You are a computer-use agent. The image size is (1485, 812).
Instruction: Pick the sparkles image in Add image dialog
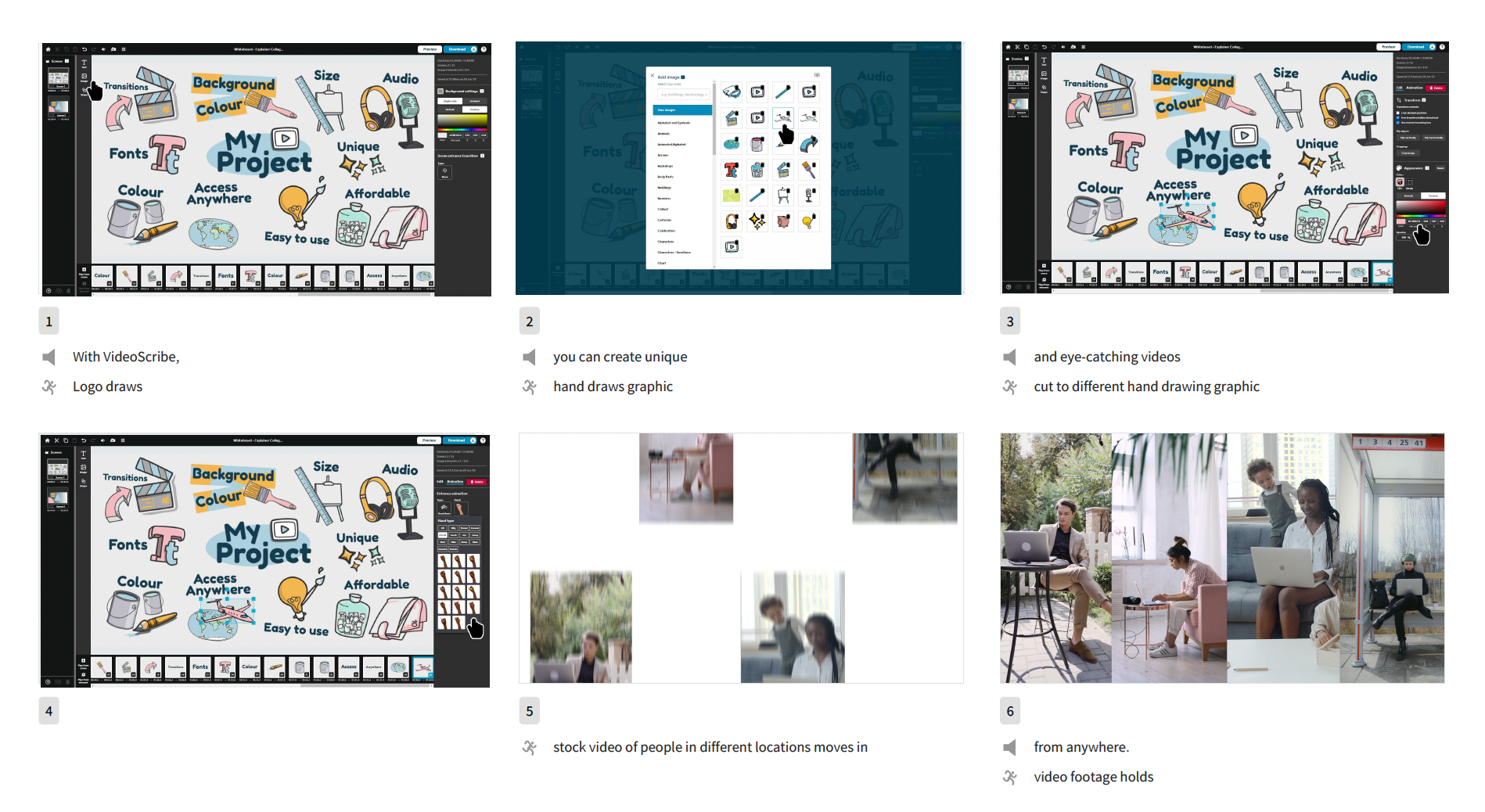pyautogui.click(x=757, y=221)
